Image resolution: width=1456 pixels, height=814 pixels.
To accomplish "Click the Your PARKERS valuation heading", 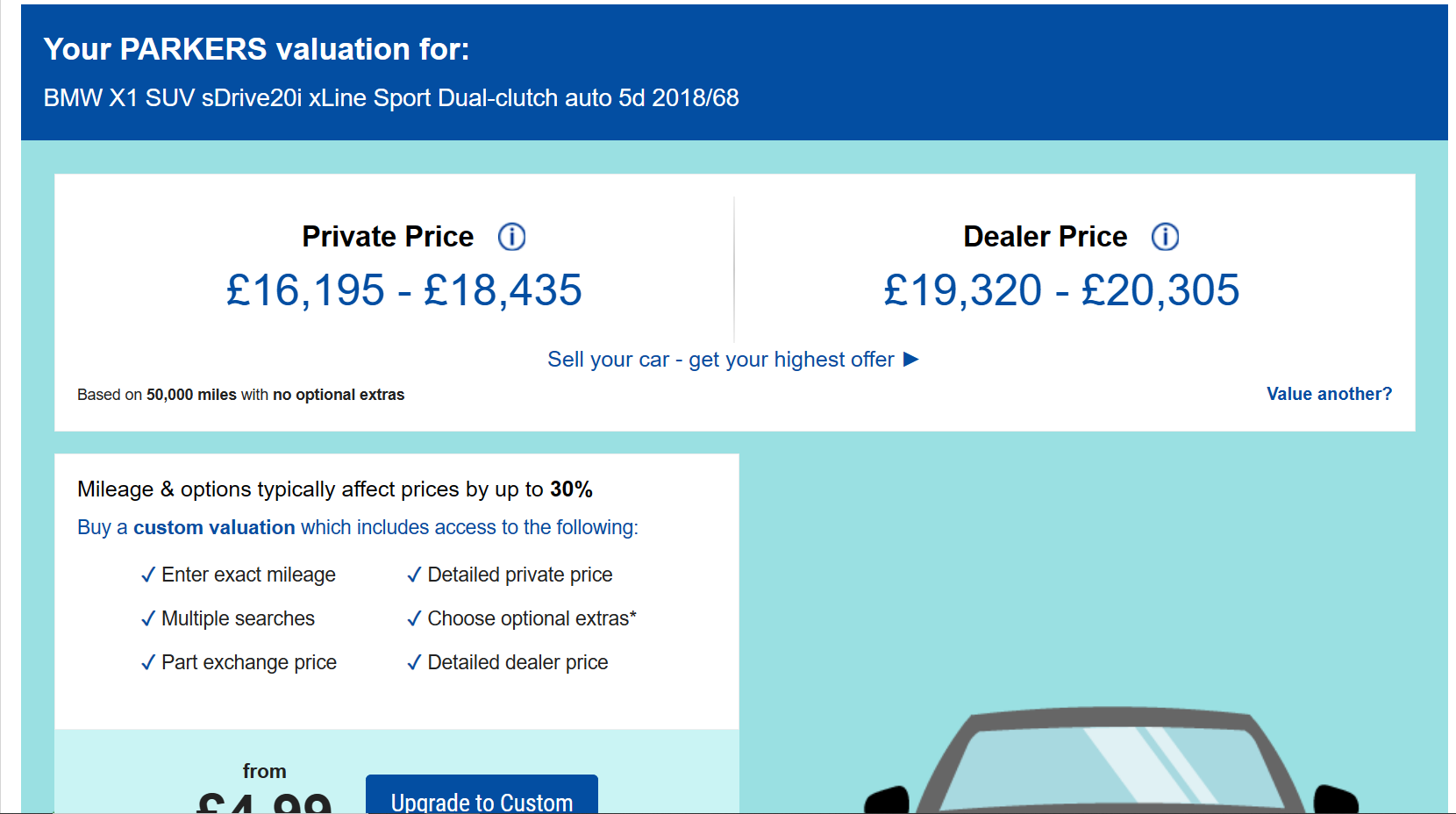I will point(256,49).
